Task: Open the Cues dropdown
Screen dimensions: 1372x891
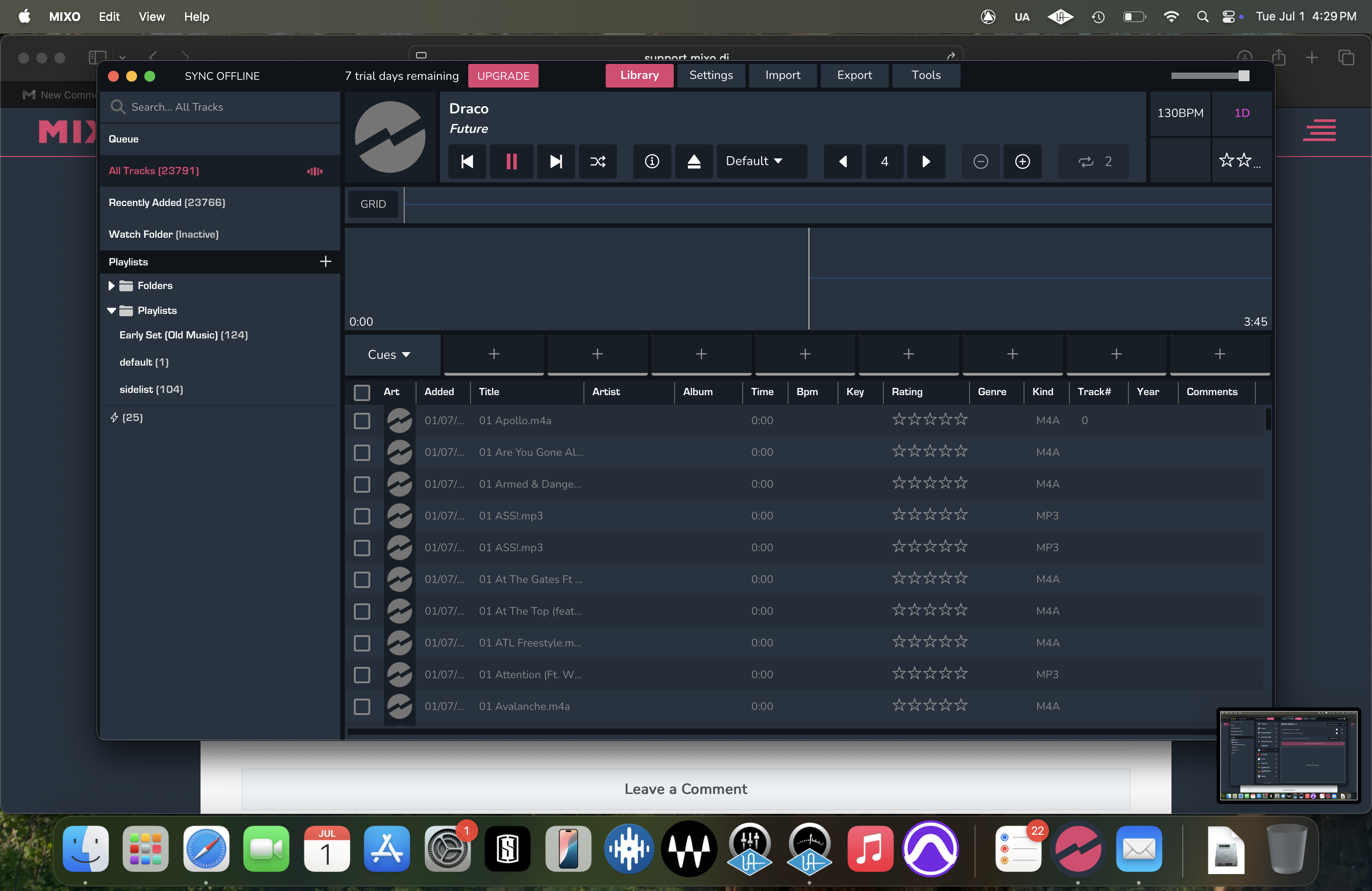Action: 388,354
